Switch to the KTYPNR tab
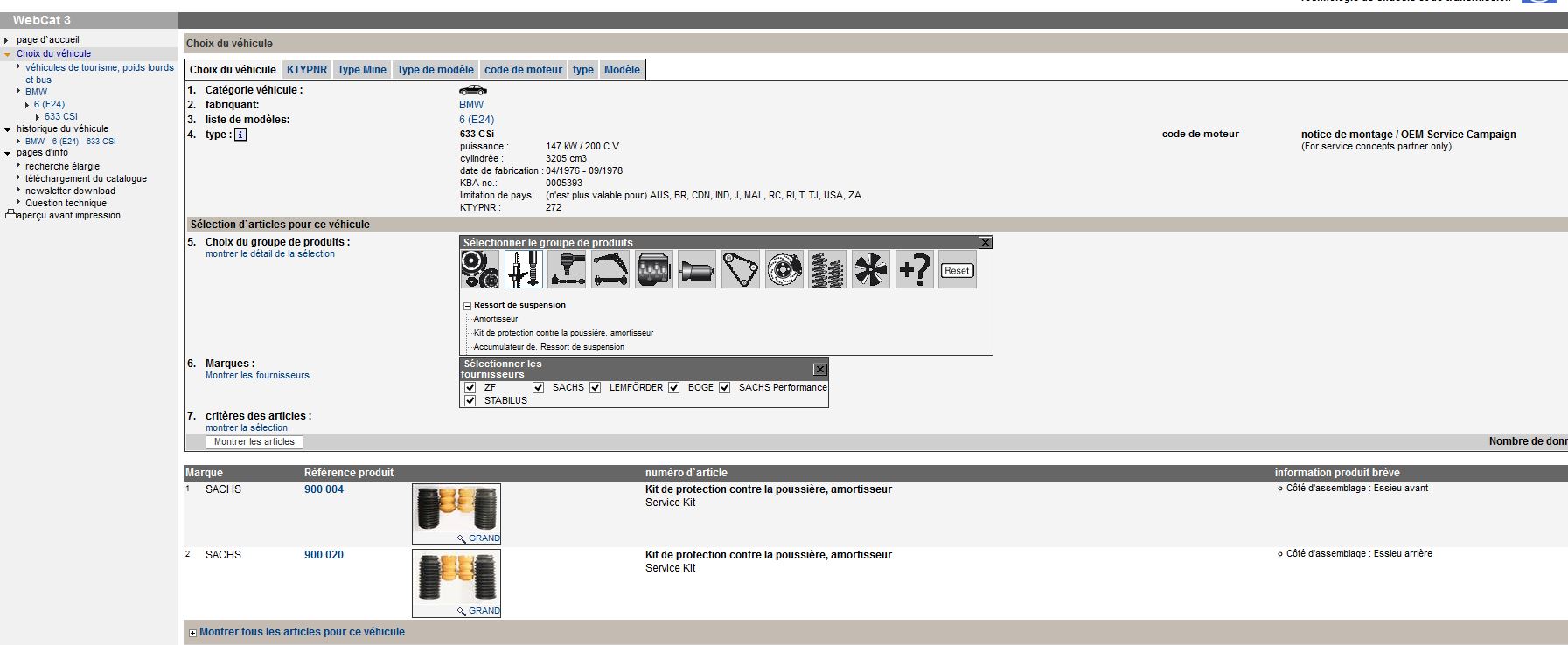Image resolution: width=1568 pixels, height=645 pixels. (x=306, y=70)
